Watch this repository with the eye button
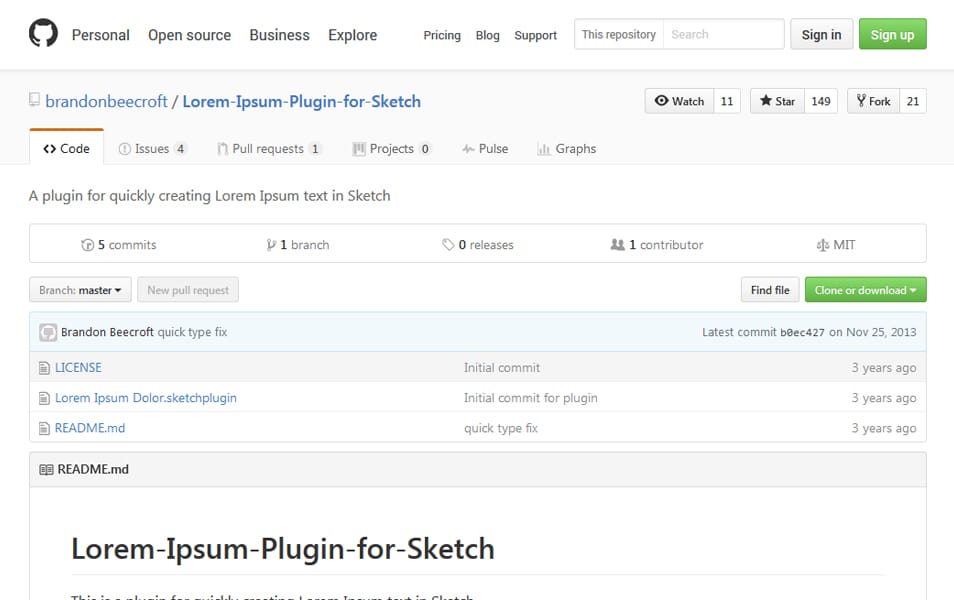Screen dimensions: 954x600 679,101
